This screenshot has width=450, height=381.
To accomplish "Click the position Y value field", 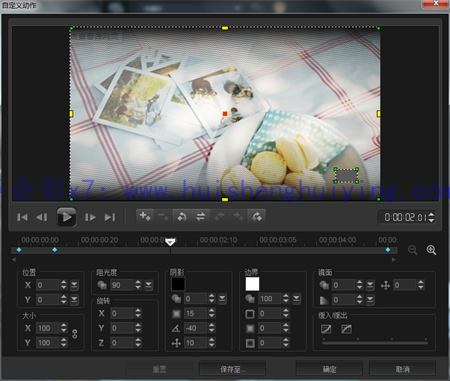I will coord(48,300).
